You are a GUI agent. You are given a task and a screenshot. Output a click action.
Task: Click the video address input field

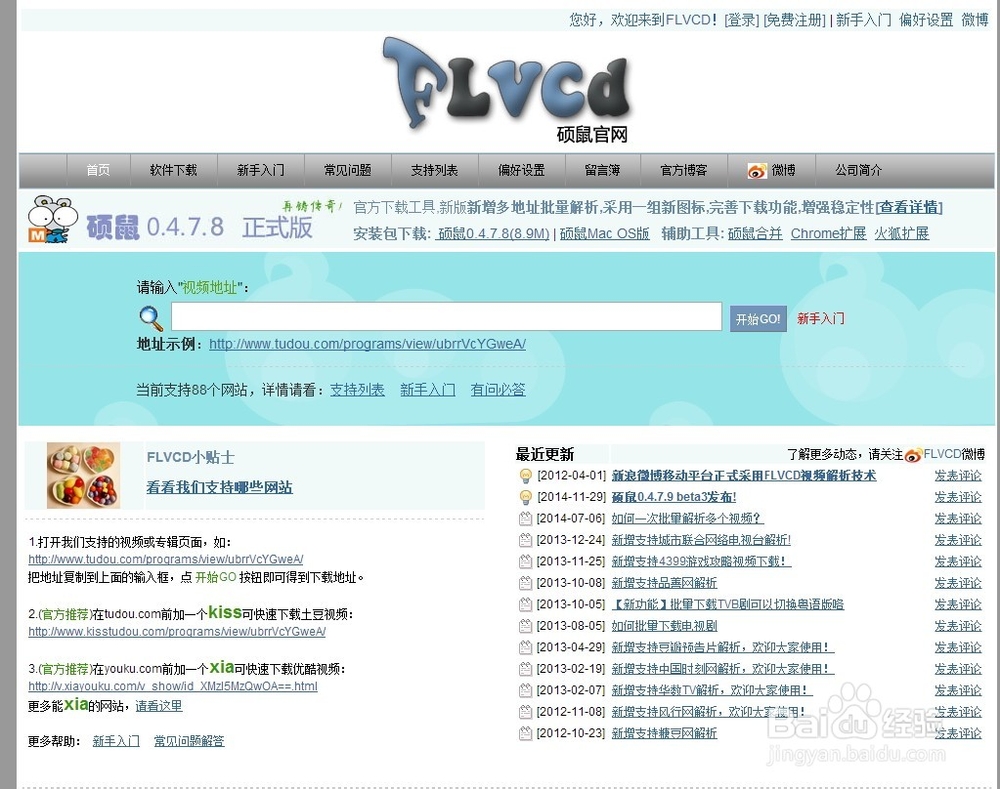(446, 316)
